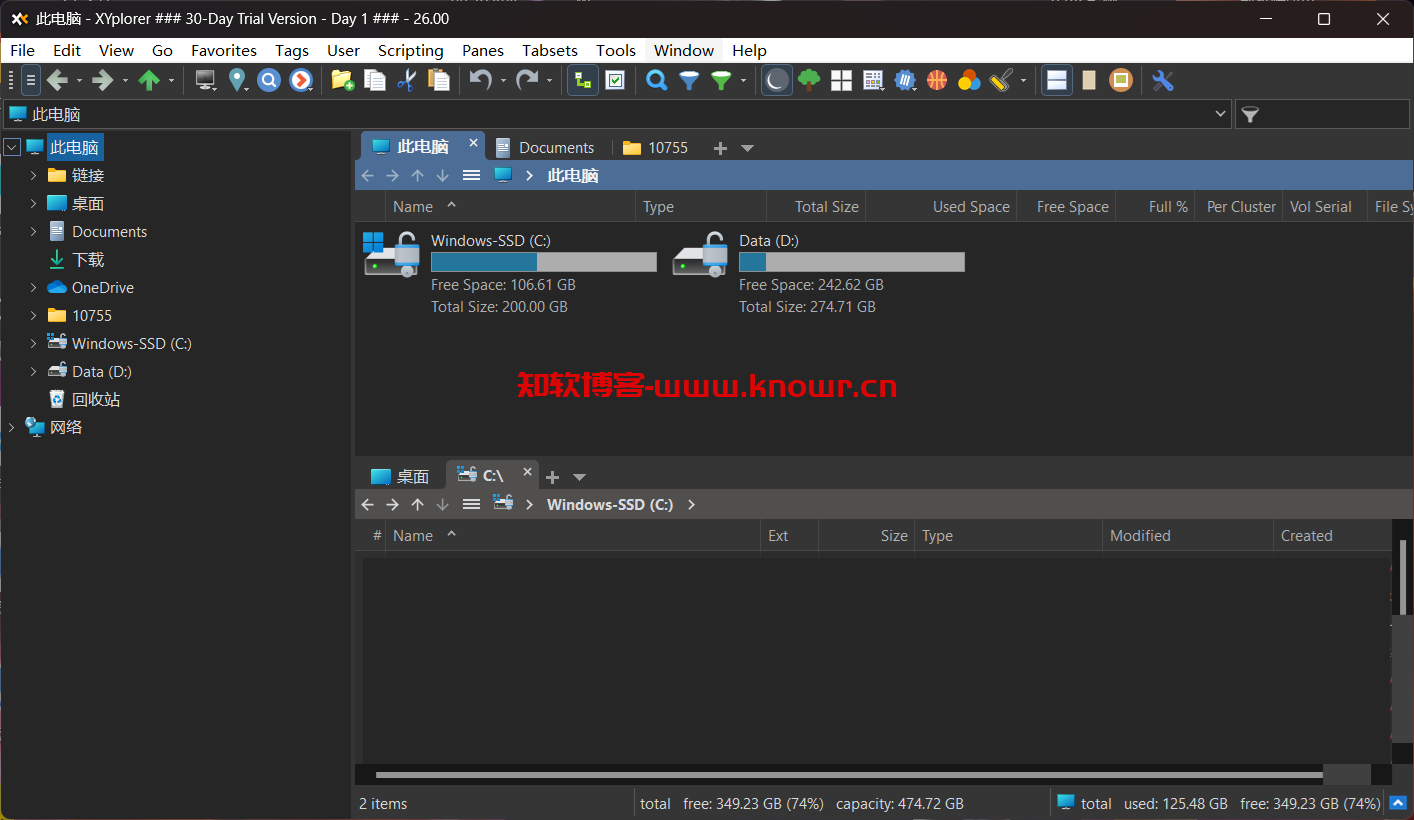Open green filter dropdown arrow
Image resolution: width=1414 pixels, height=820 pixels.
(743, 81)
